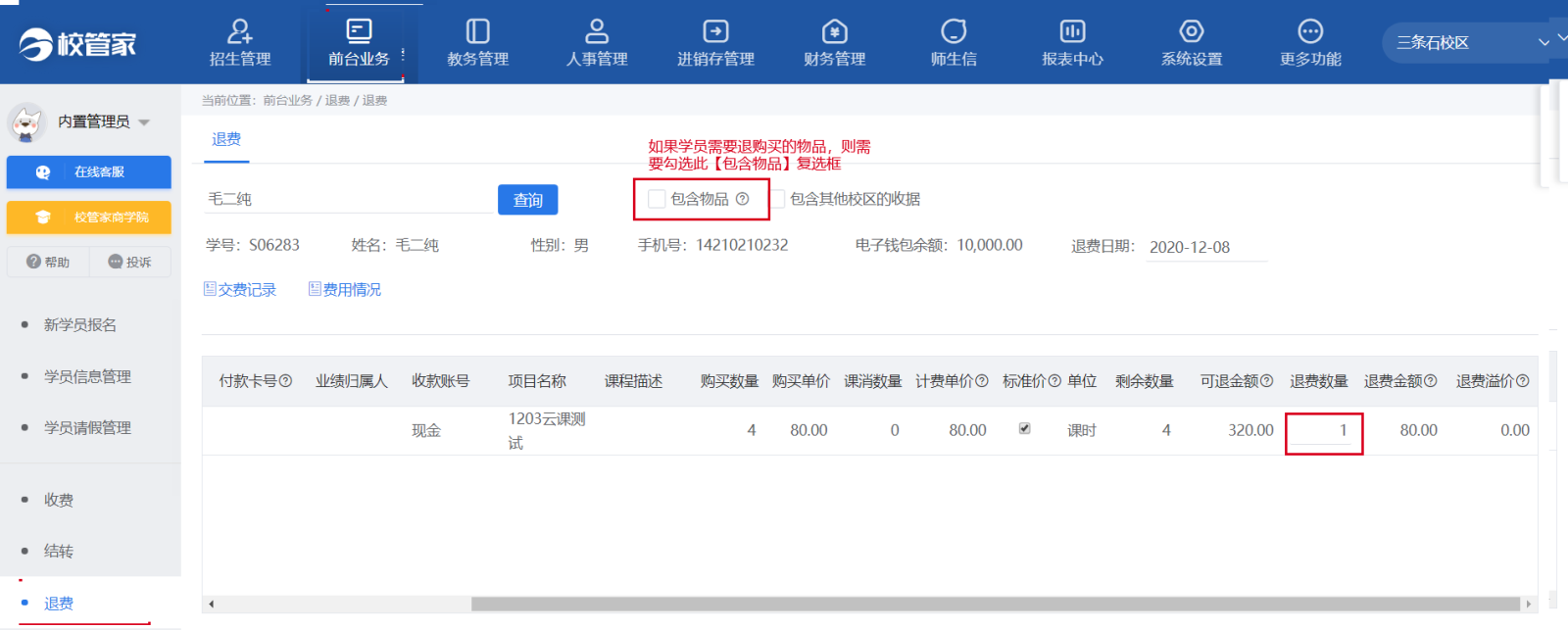The width and height of the screenshot is (1568, 630).
Task: Click the user avatar picture
Action: click(26, 122)
